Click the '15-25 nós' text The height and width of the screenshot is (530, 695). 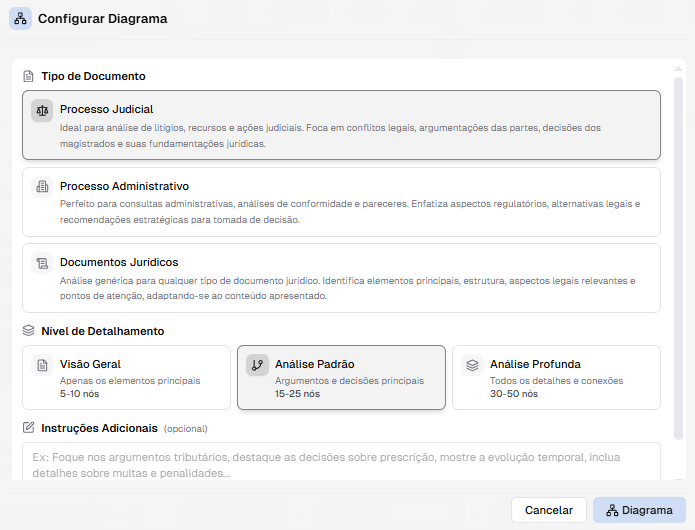pos(297,394)
